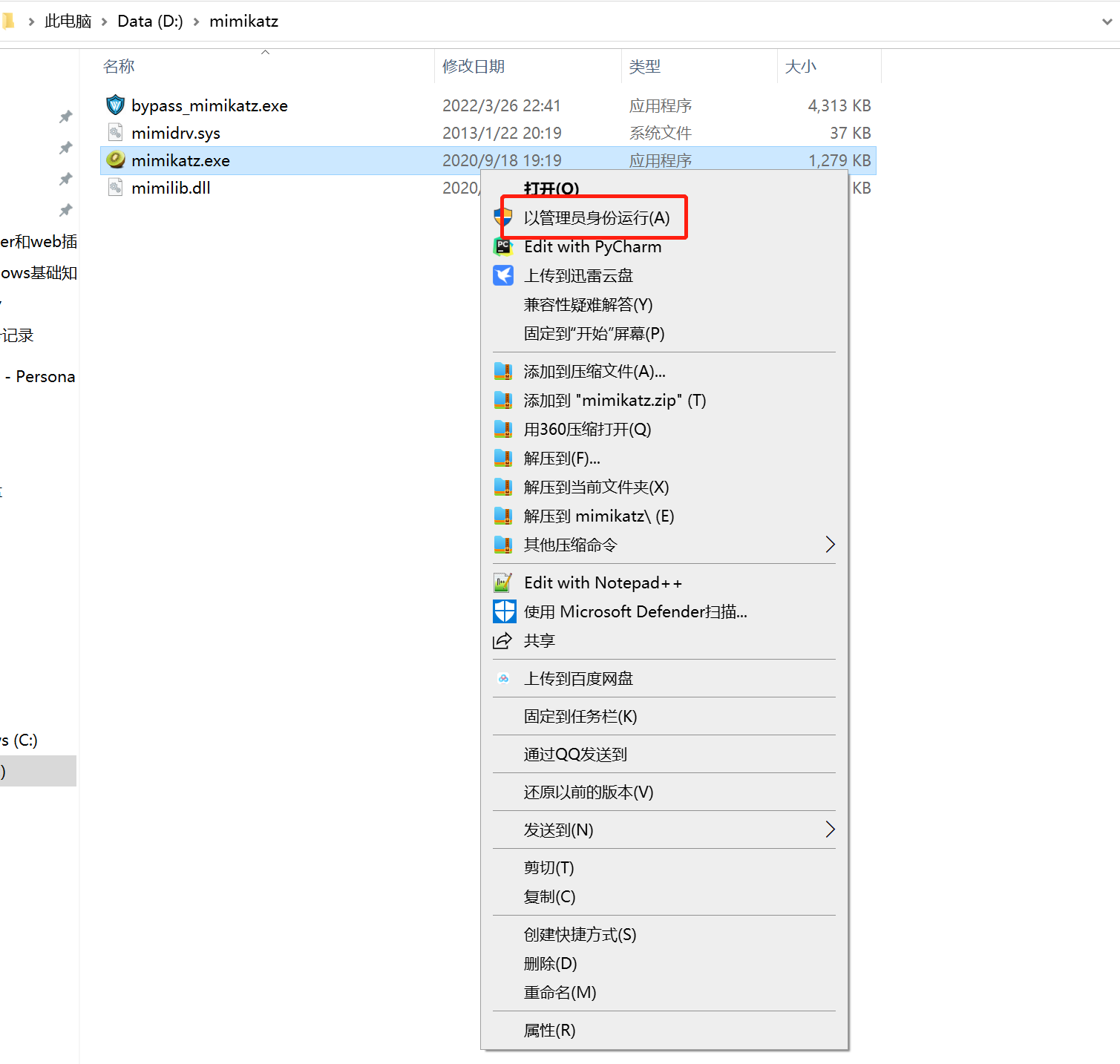
Task: Open 兼容性疑难解答(Y)
Action: click(588, 304)
